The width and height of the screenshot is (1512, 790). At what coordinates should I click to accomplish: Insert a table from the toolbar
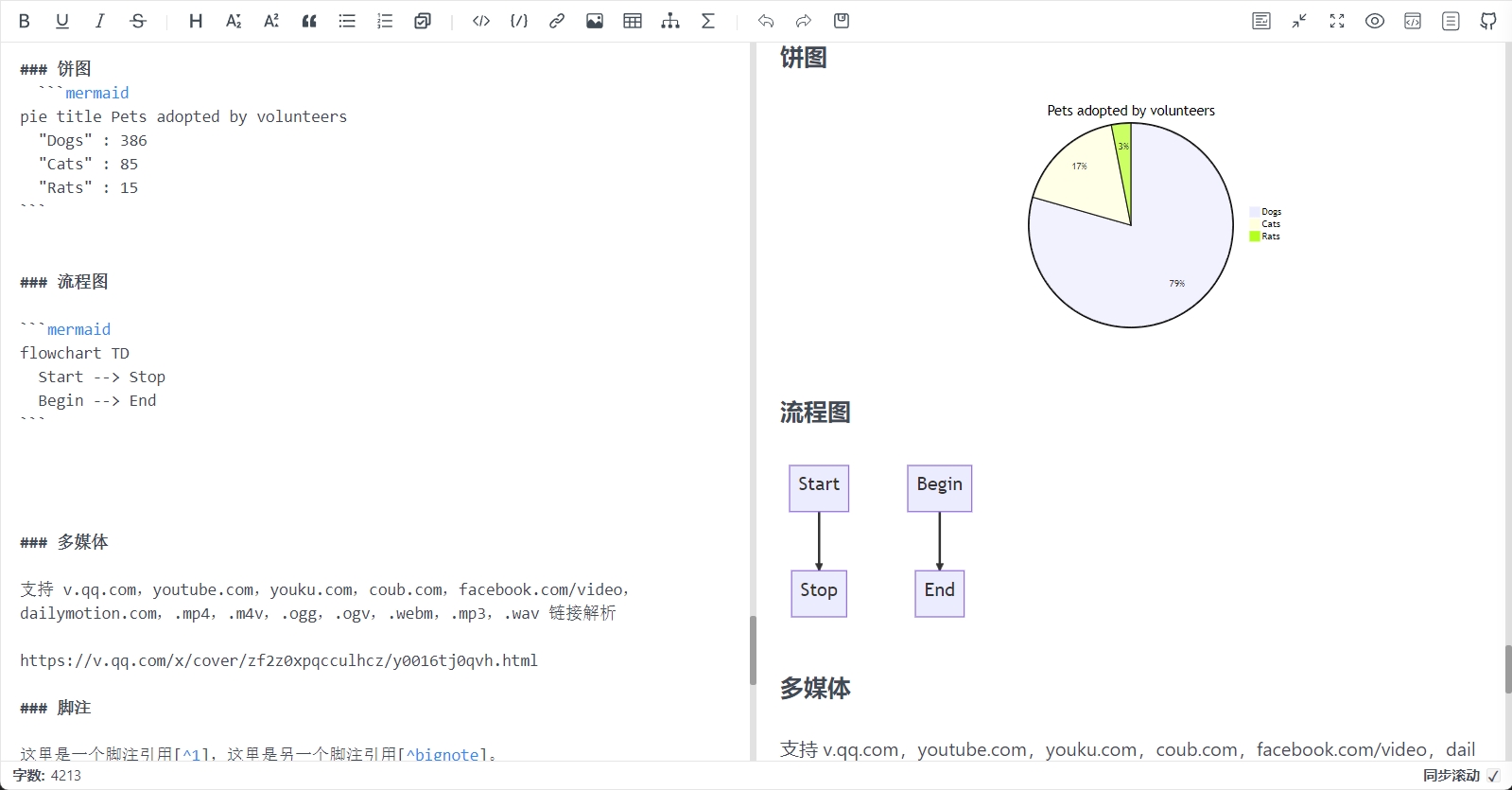[x=633, y=21]
